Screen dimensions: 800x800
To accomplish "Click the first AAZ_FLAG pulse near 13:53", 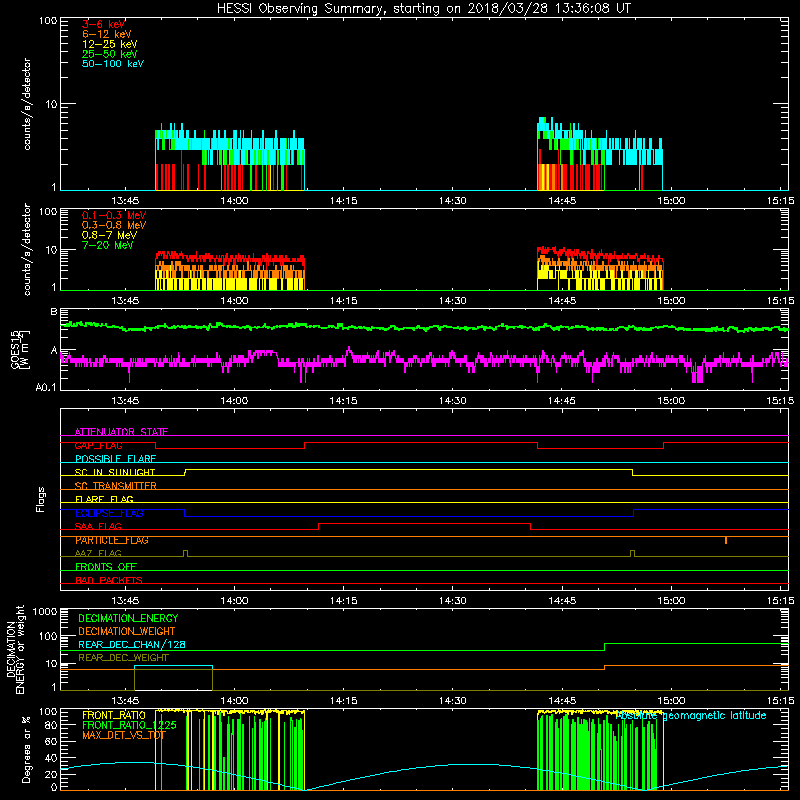I will point(185,553).
